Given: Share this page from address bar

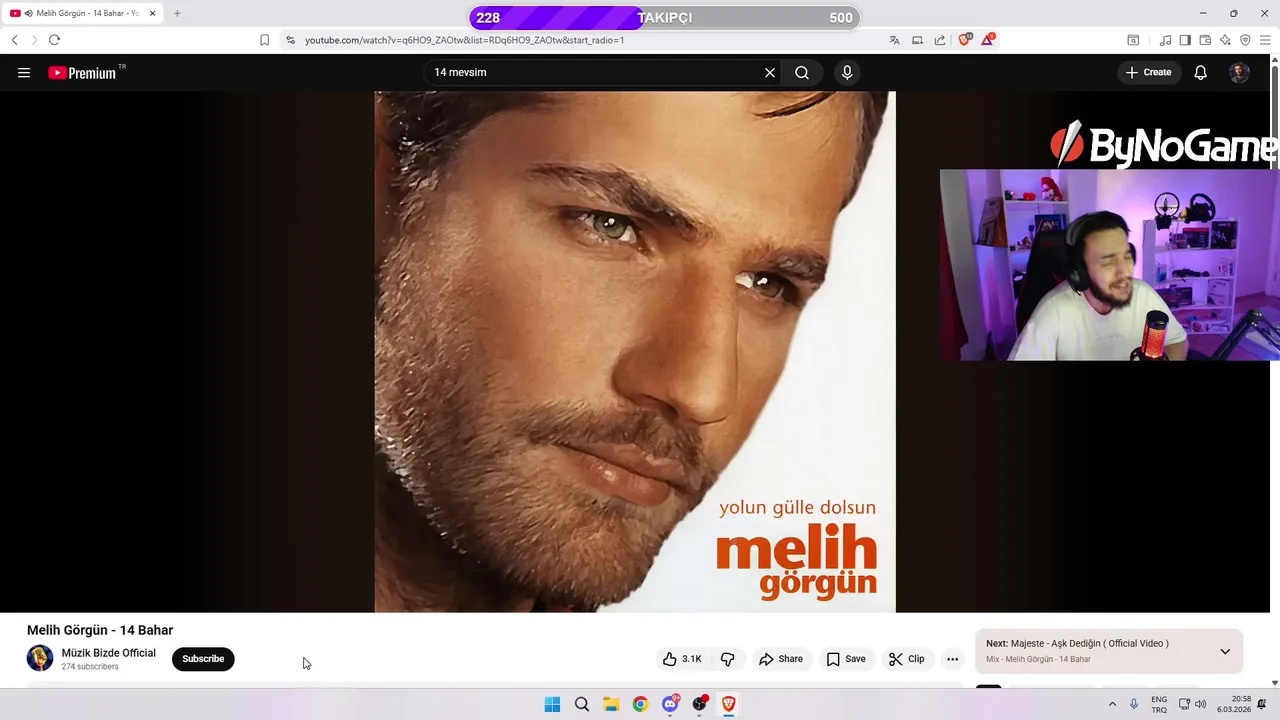Looking at the screenshot, I should [940, 40].
